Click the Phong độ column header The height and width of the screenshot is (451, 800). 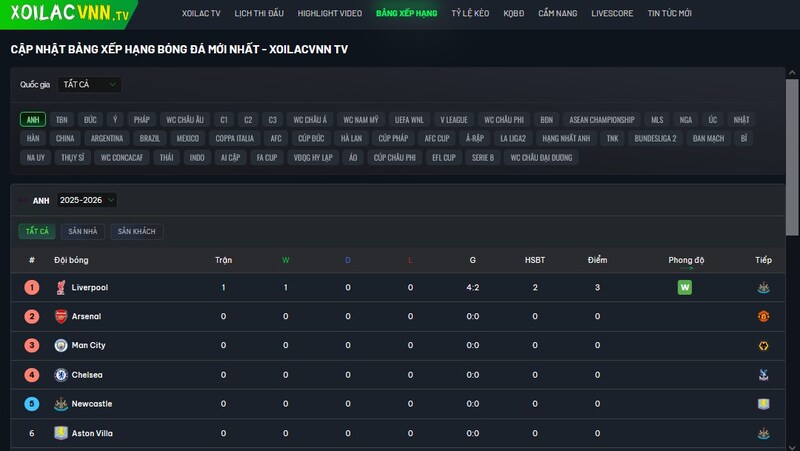(686, 260)
